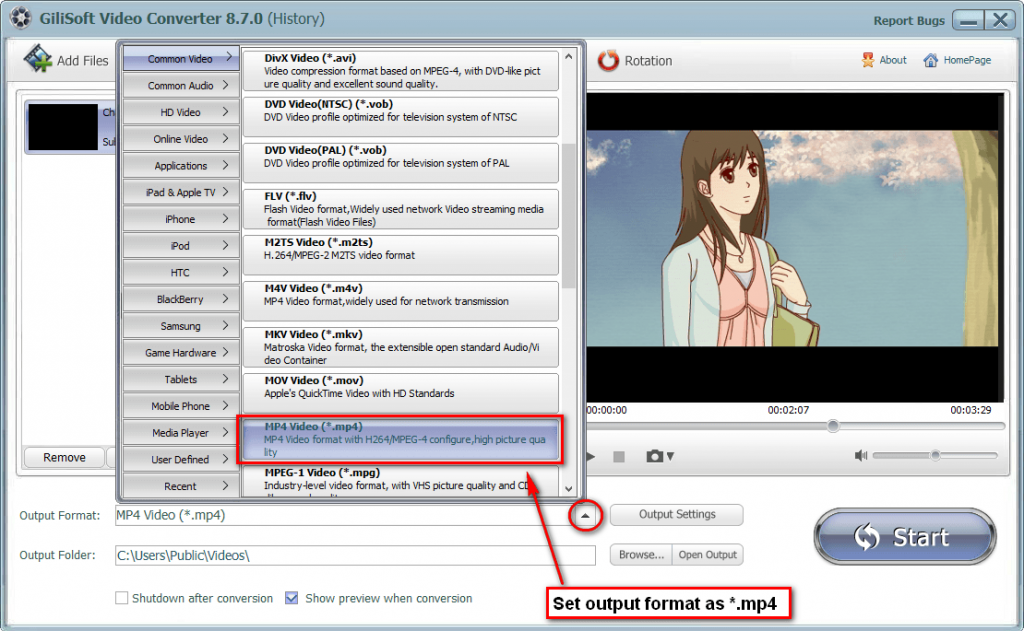Choose MPEG-1 Video (*.mpg) format
Image resolution: width=1024 pixels, height=631 pixels.
coord(401,481)
